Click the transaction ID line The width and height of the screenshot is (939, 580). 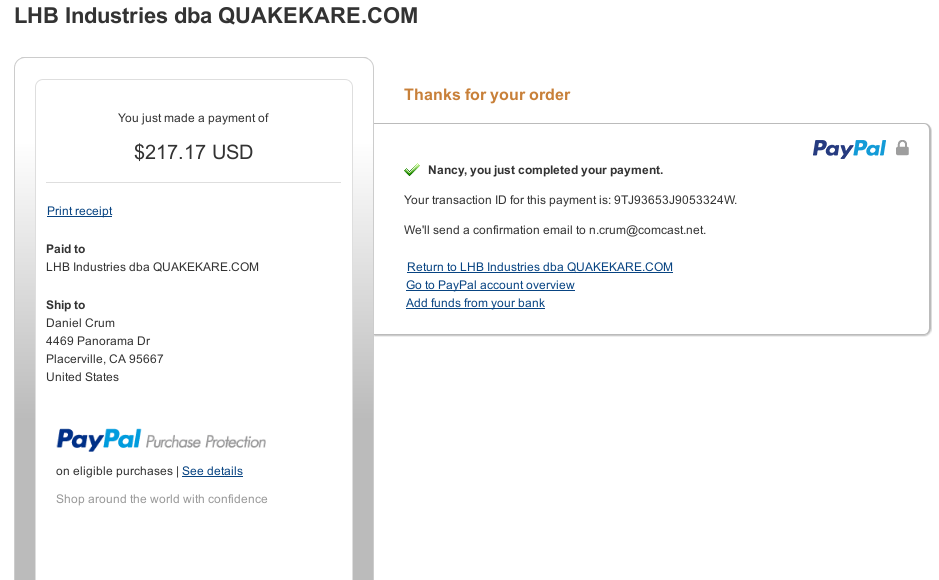point(570,200)
